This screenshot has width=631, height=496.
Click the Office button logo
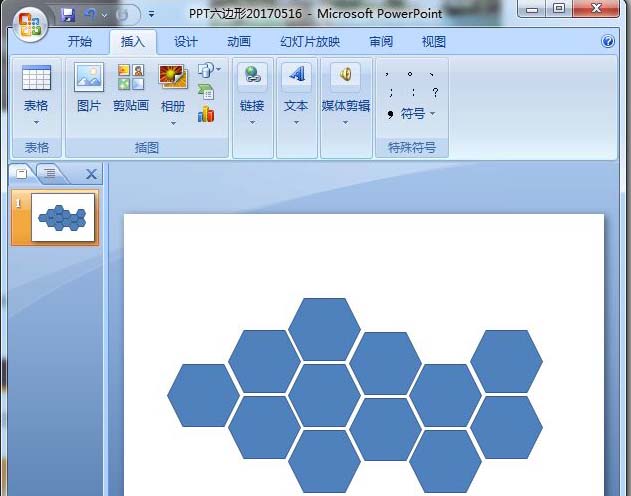(x=29, y=22)
